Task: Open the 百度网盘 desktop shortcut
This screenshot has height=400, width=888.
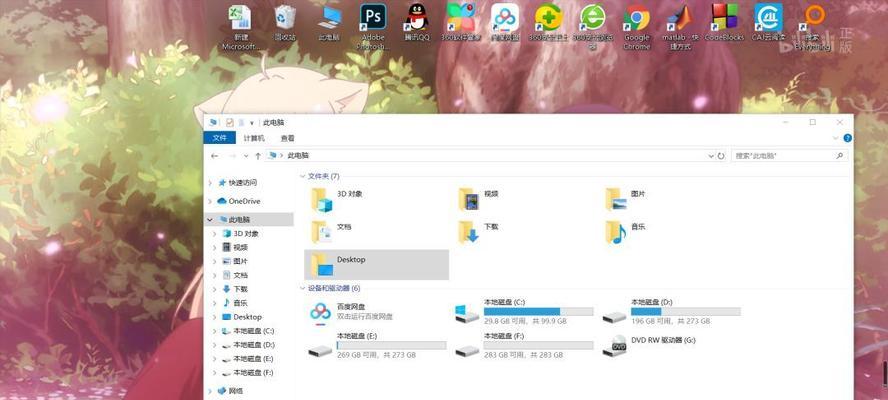Action: coord(505,23)
